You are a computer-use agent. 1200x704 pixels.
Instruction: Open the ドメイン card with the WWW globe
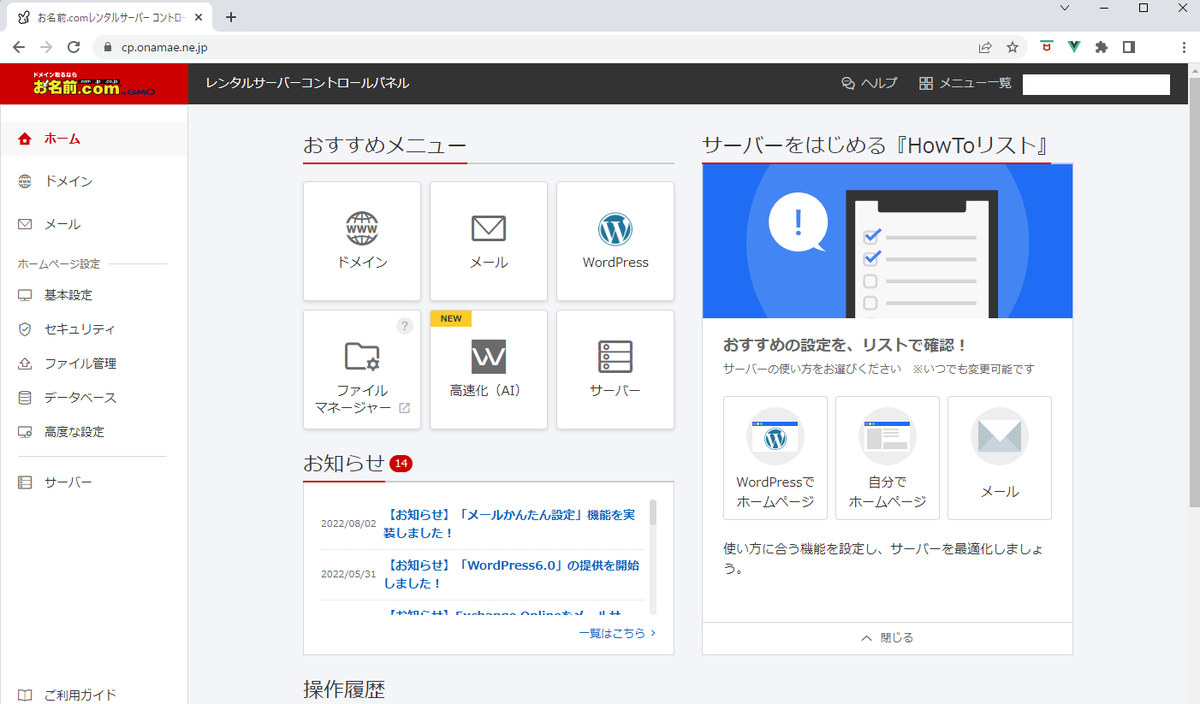pos(362,241)
